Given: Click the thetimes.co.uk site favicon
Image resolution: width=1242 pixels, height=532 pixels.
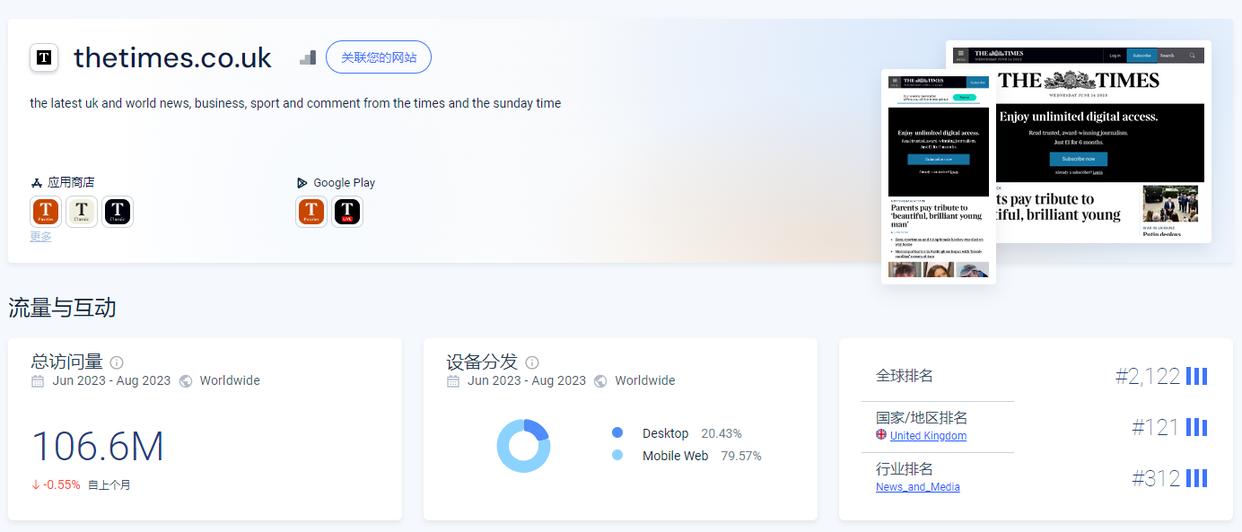Looking at the screenshot, I should pos(44,58).
